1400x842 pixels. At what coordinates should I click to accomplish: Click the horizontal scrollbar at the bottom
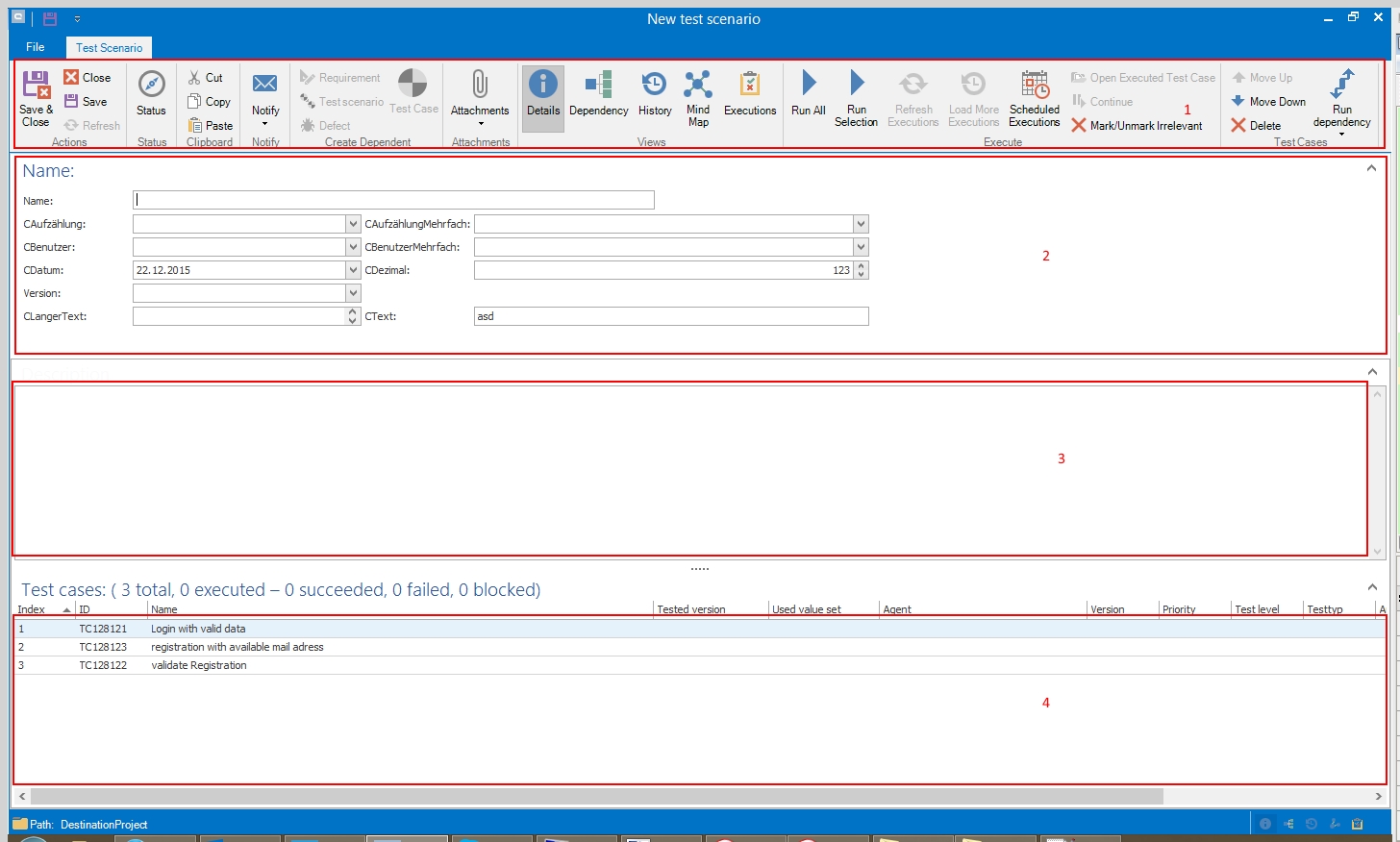(596, 796)
